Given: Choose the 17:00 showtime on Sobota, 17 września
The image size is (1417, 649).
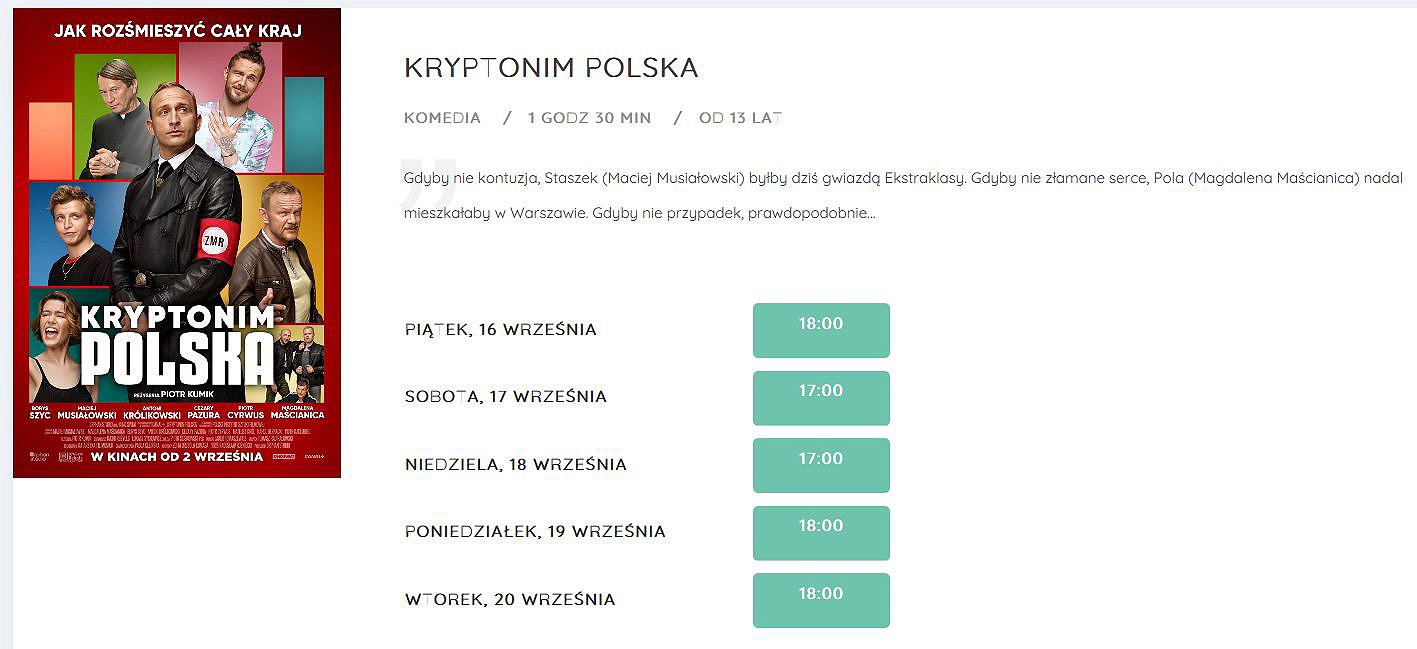Looking at the screenshot, I should click(x=821, y=397).
